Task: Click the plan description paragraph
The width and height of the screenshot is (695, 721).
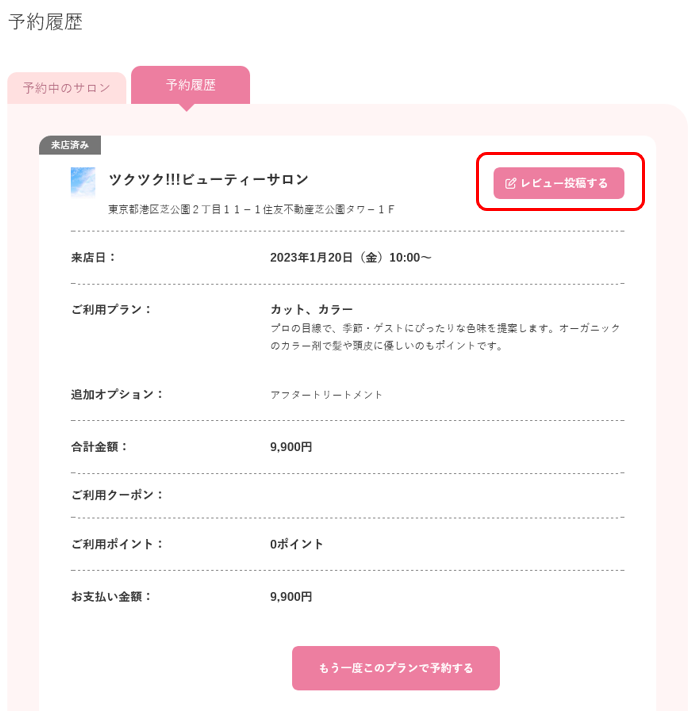Action: coord(445,337)
